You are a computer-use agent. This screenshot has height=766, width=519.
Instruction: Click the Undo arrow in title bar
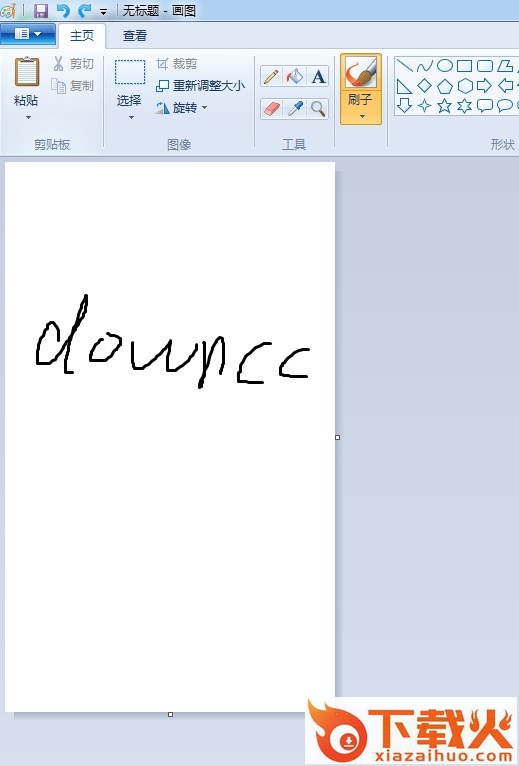tap(63, 10)
